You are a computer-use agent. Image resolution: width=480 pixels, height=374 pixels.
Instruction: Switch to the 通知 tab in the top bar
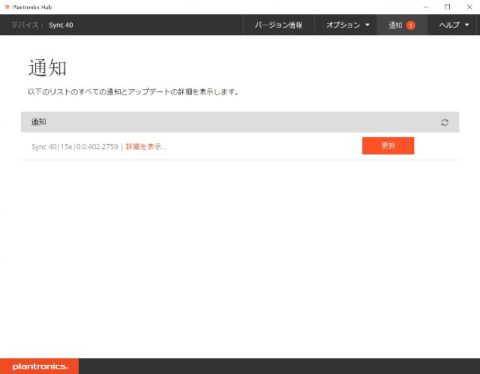pos(402,25)
